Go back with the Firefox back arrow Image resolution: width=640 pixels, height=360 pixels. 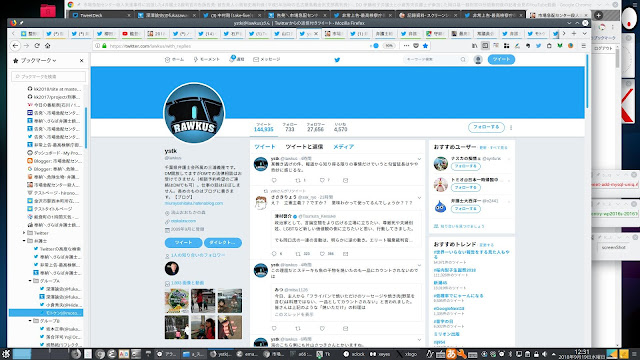pos(15,46)
